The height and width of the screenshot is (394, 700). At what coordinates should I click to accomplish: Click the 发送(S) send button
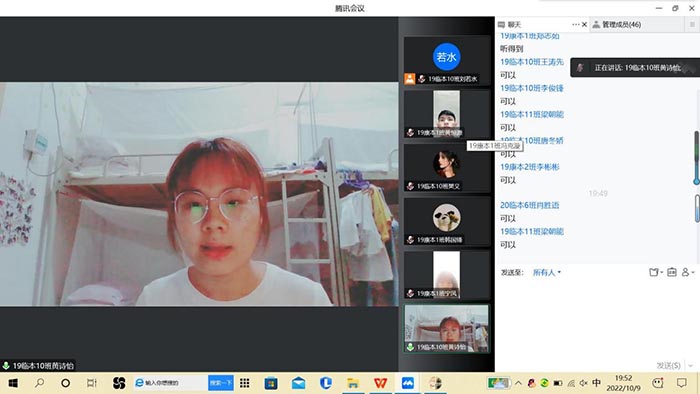tap(668, 365)
